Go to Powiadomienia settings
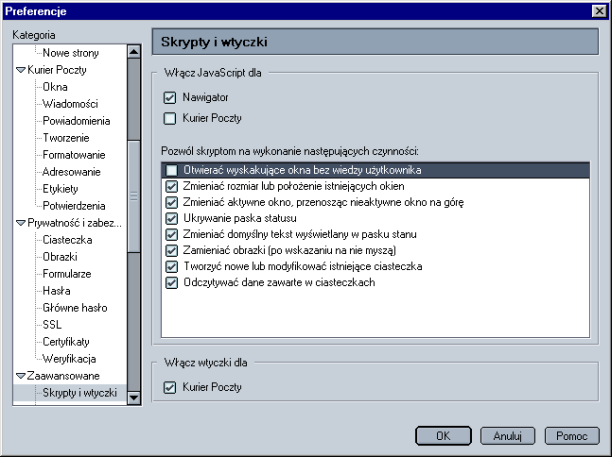Screen dimensions: 612x457 pyautogui.click(x=76, y=121)
